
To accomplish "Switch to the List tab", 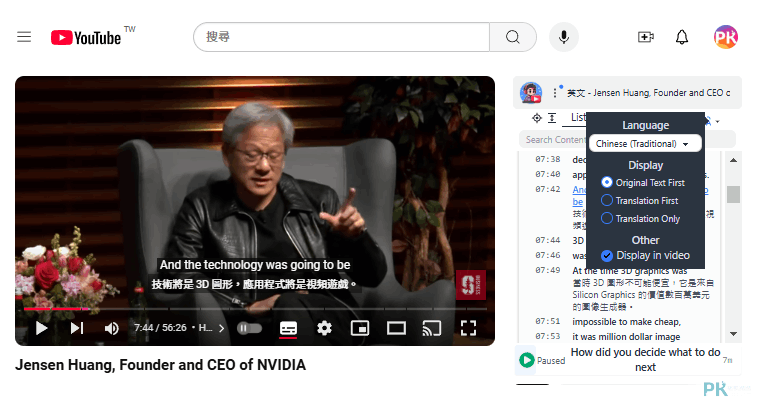I will click(x=577, y=117).
